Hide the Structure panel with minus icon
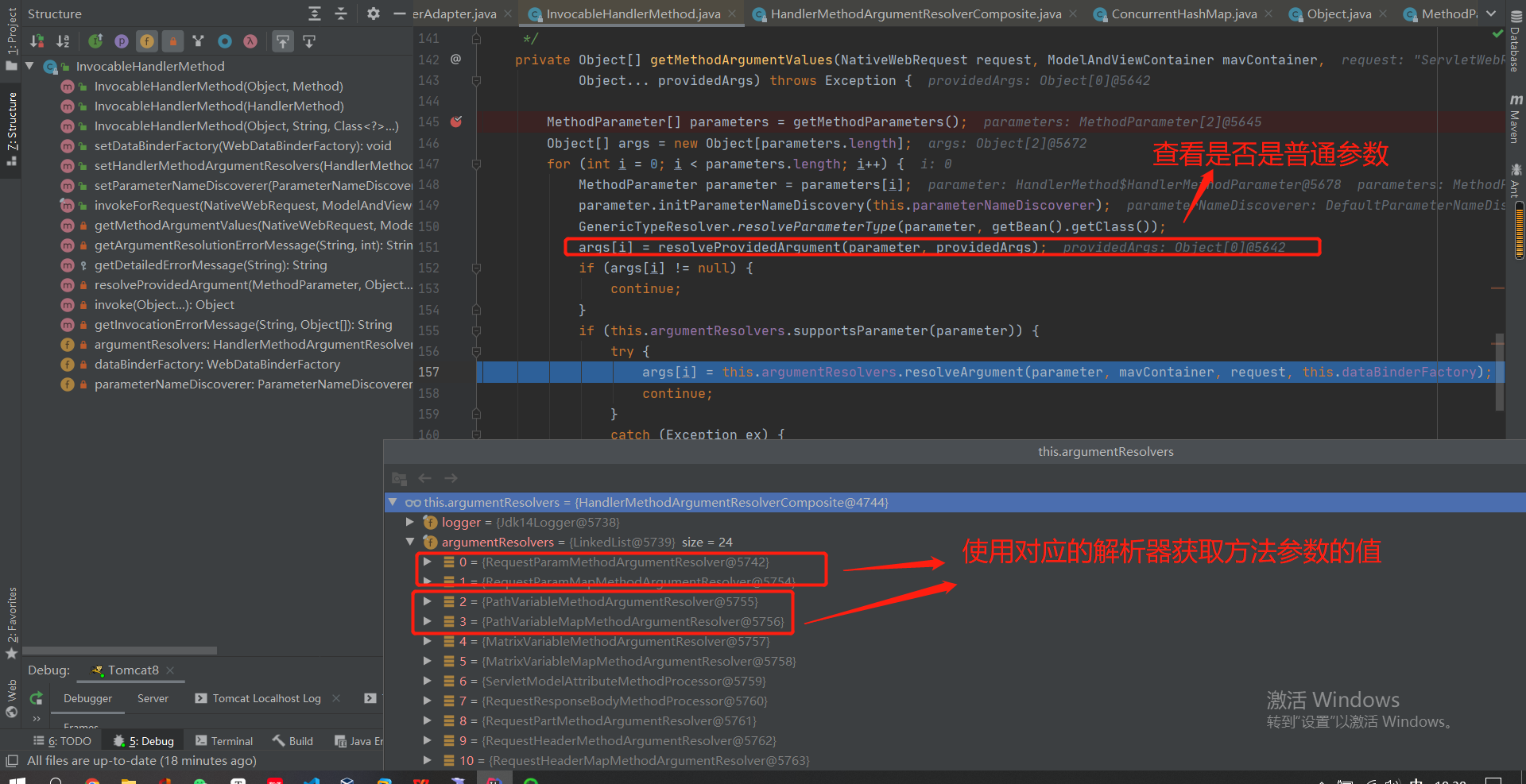This screenshot has height=784, width=1526. pyautogui.click(x=400, y=14)
